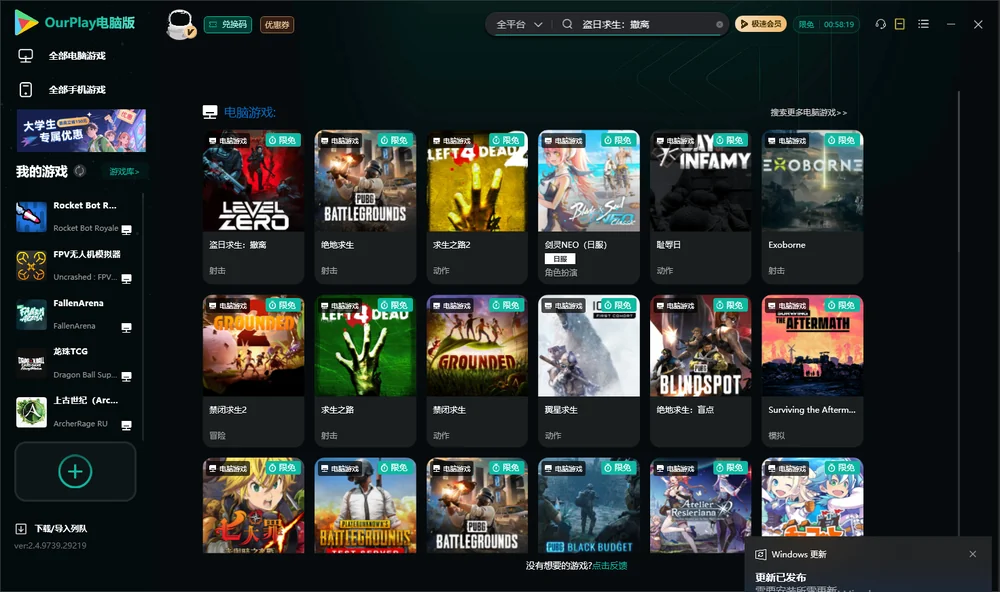The width and height of the screenshot is (1000, 592).
Task: Click the 优惠券 coupon button
Action: 277,24
